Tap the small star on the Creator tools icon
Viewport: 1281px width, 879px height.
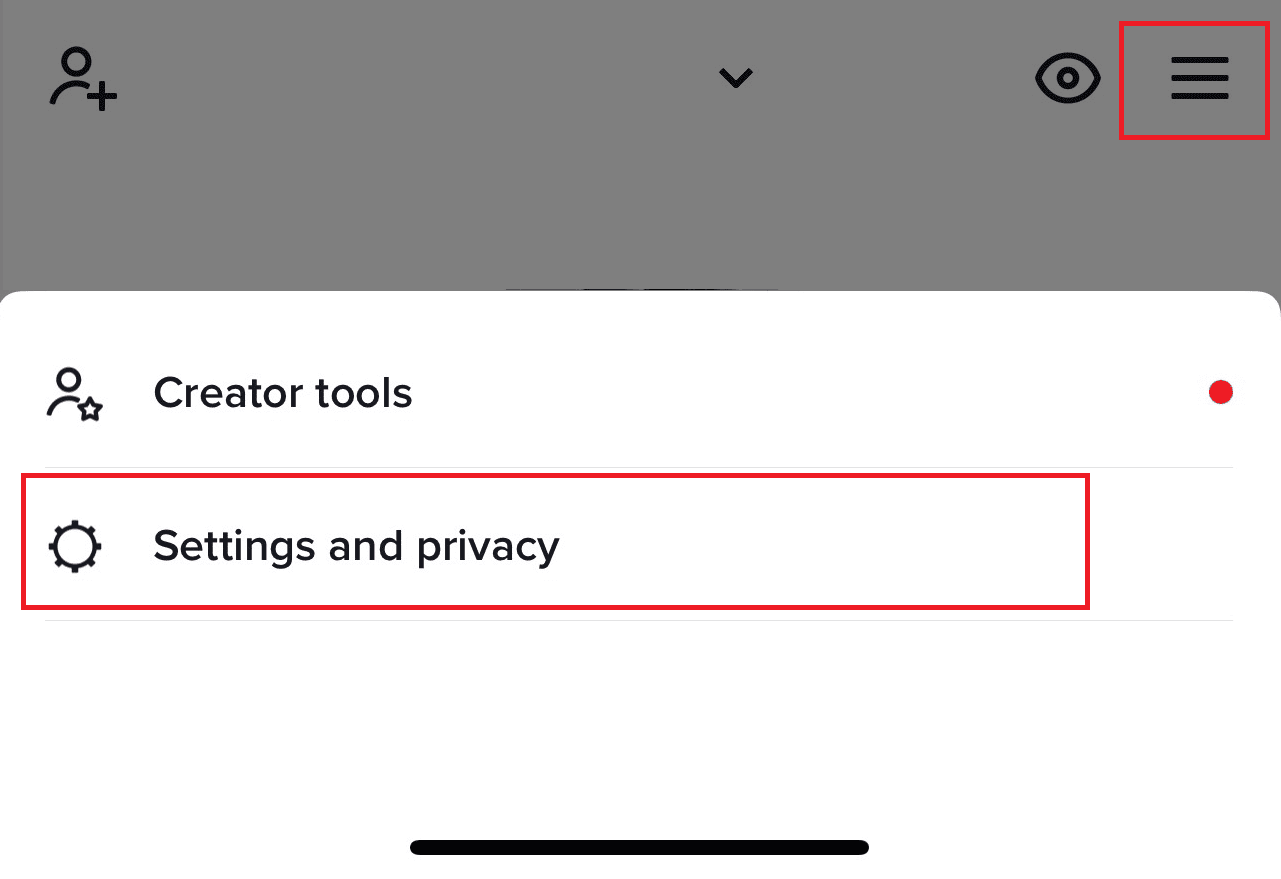tap(91, 408)
